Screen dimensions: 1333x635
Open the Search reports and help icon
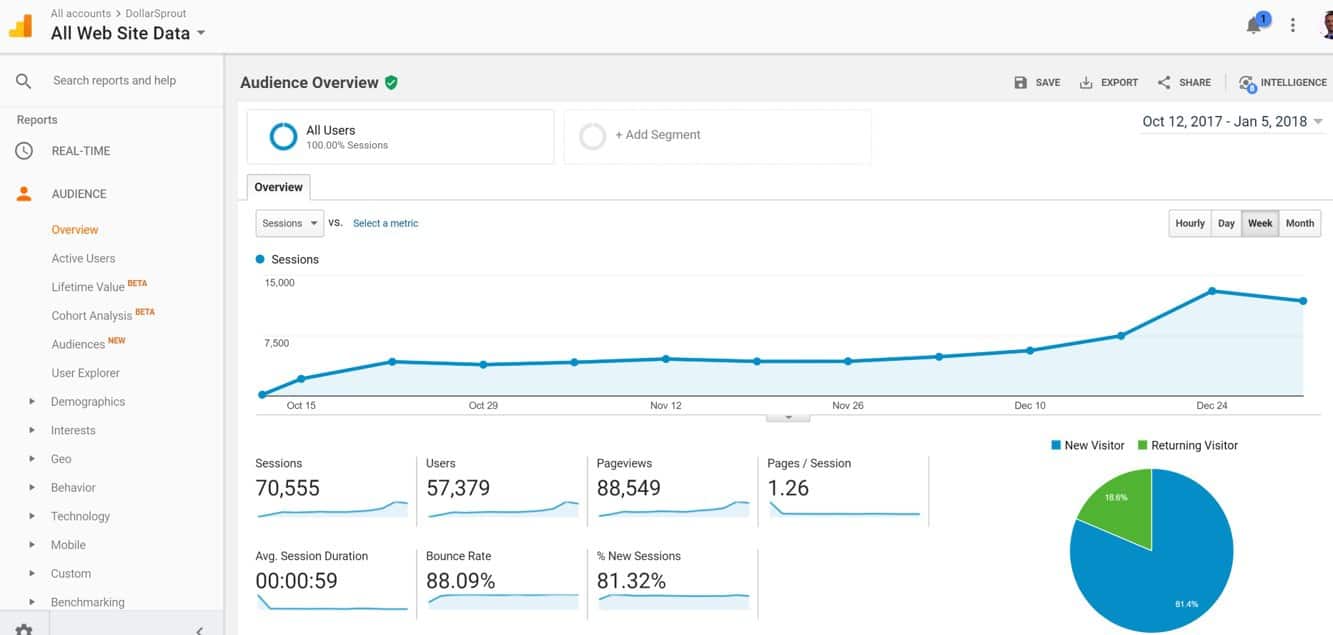(24, 80)
